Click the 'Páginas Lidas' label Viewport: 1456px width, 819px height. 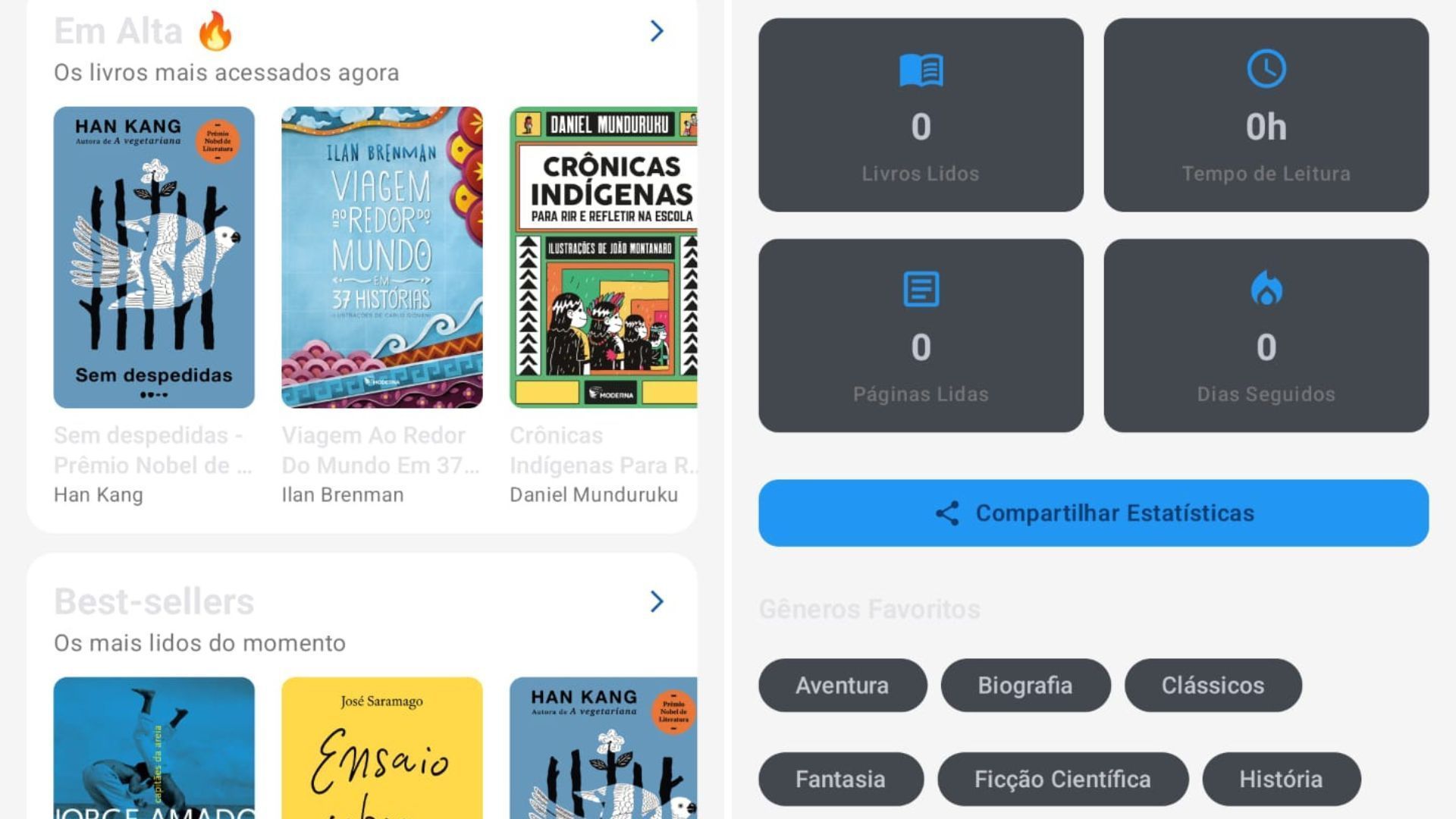921,394
